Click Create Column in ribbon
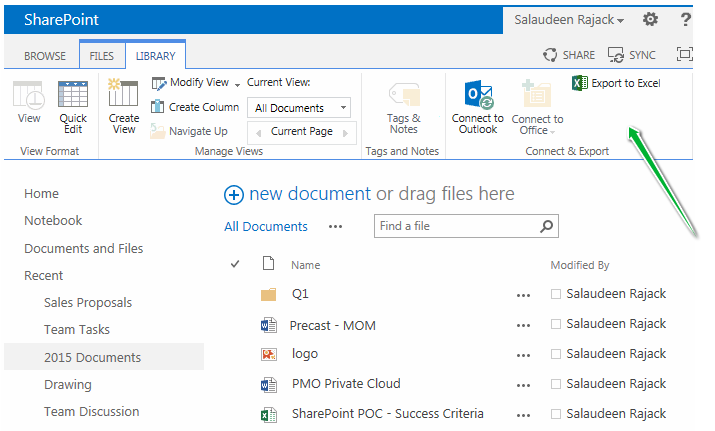Image resolution: width=715 pixels, height=431 pixels. click(x=195, y=107)
